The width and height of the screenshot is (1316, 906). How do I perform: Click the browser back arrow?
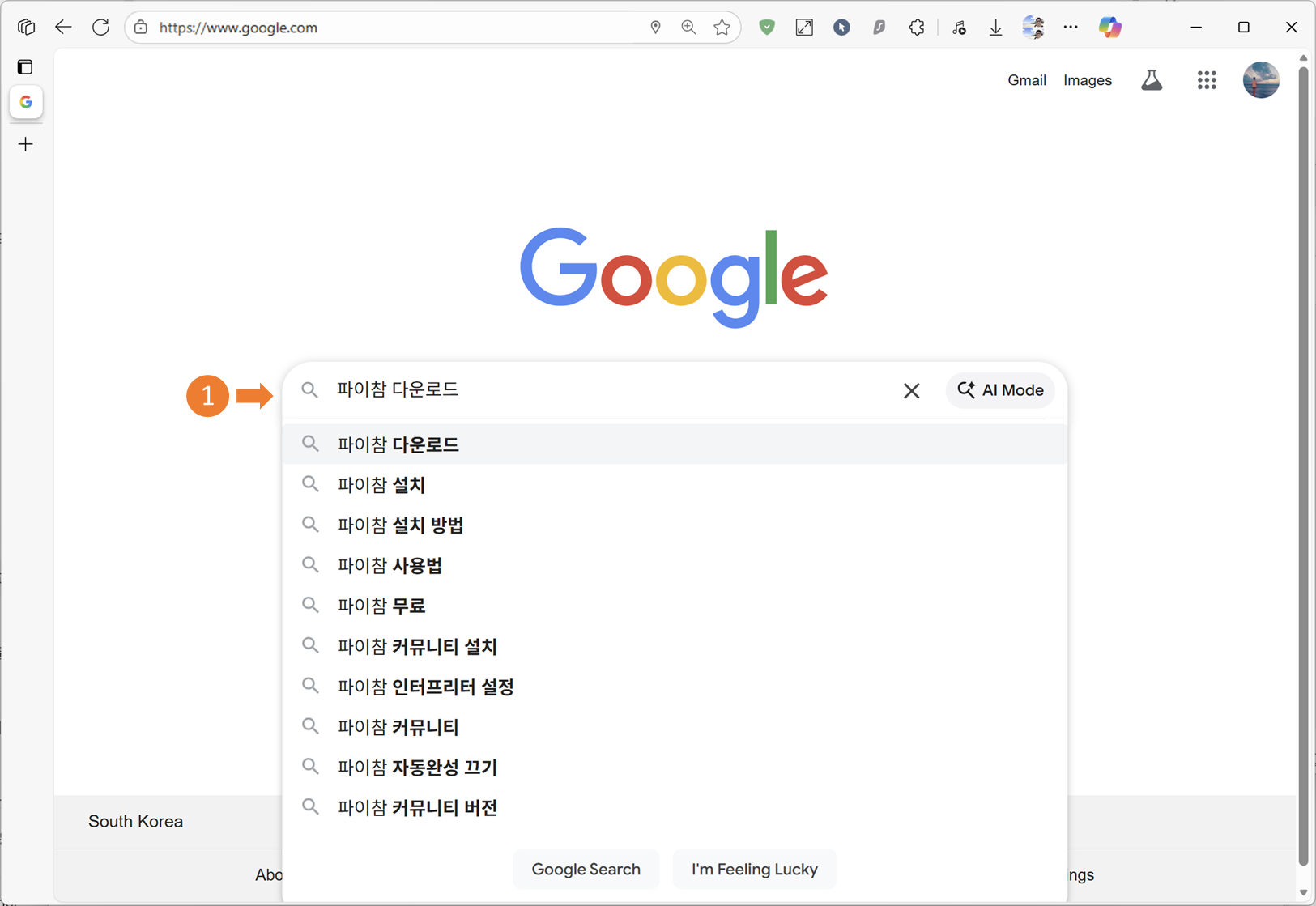(x=63, y=28)
